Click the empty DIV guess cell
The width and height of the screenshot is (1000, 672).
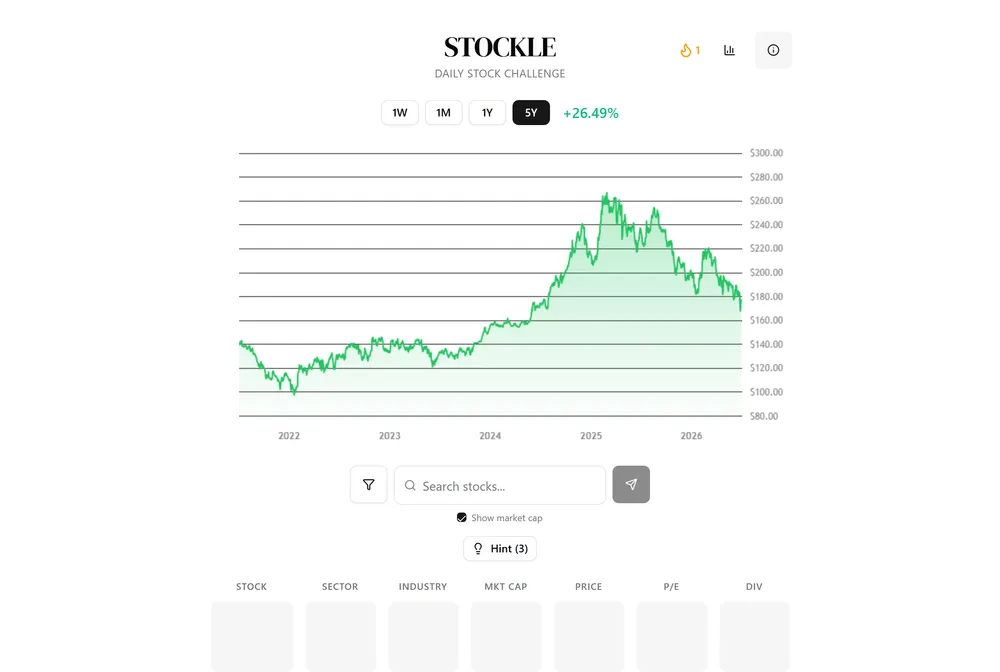pyautogui.click(x=754, y=636)
